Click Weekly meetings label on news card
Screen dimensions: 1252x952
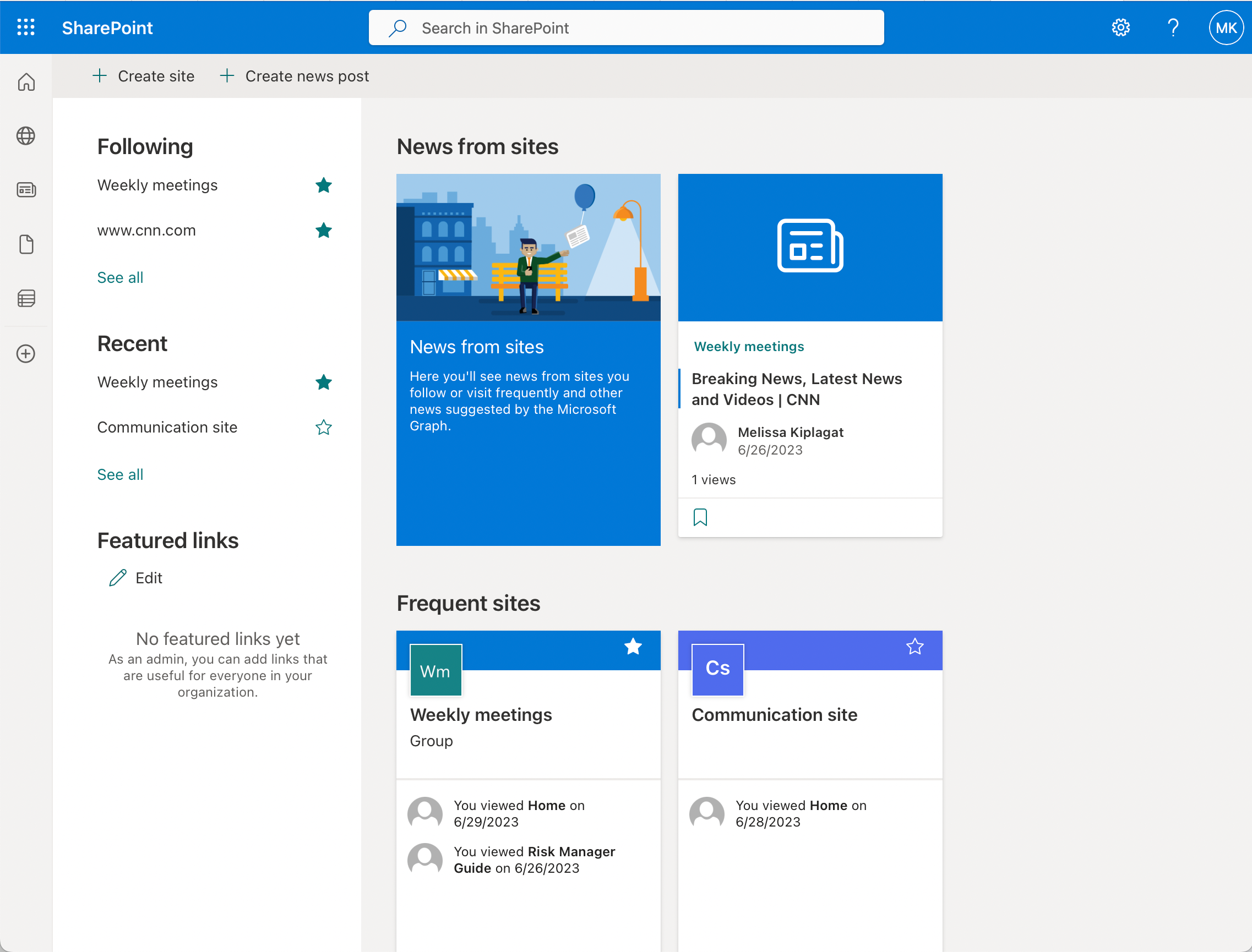(x=749, y=346)
